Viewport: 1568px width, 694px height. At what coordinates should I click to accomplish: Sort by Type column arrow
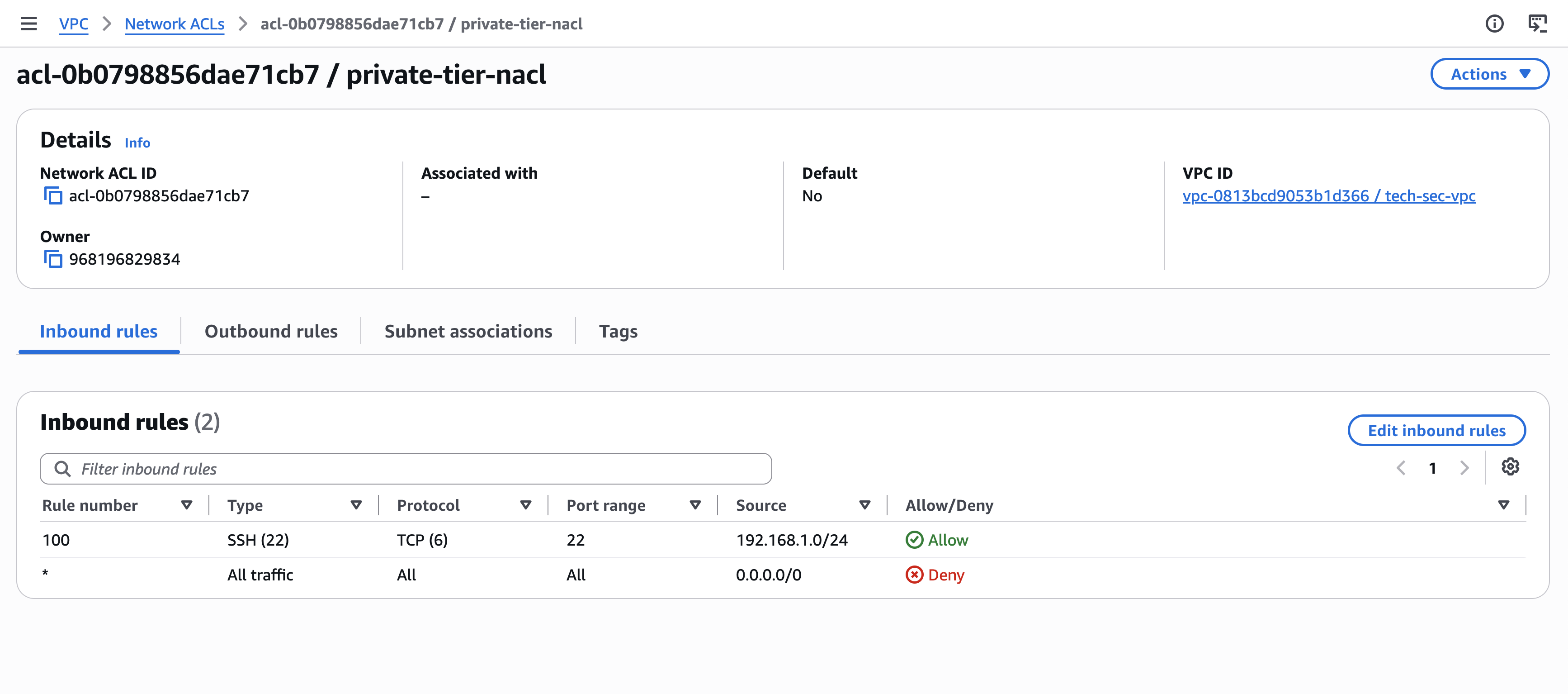[x=356, y=505]
